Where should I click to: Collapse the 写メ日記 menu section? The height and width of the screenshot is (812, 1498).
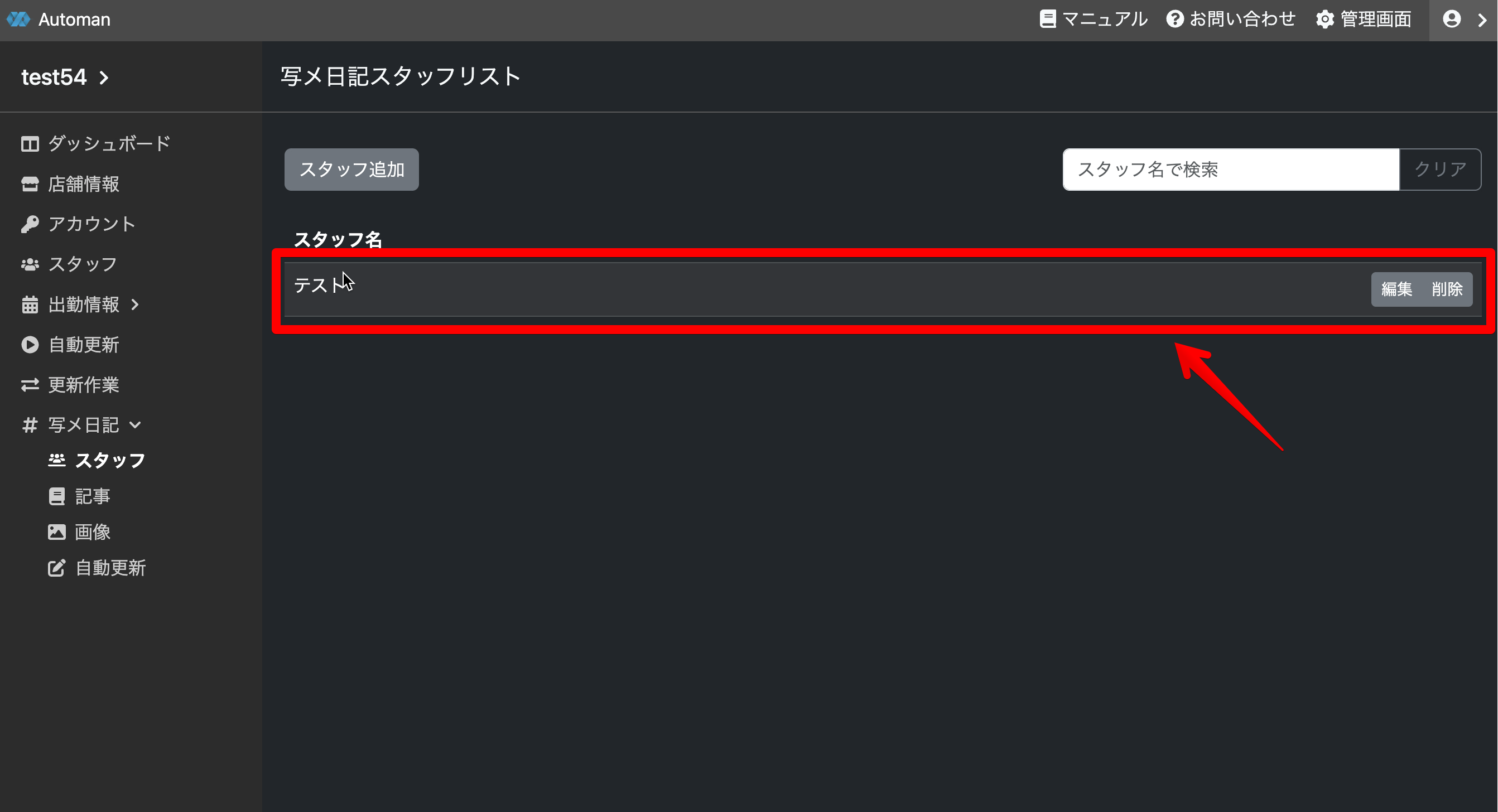pyautogui.click(x=135, y=425)
